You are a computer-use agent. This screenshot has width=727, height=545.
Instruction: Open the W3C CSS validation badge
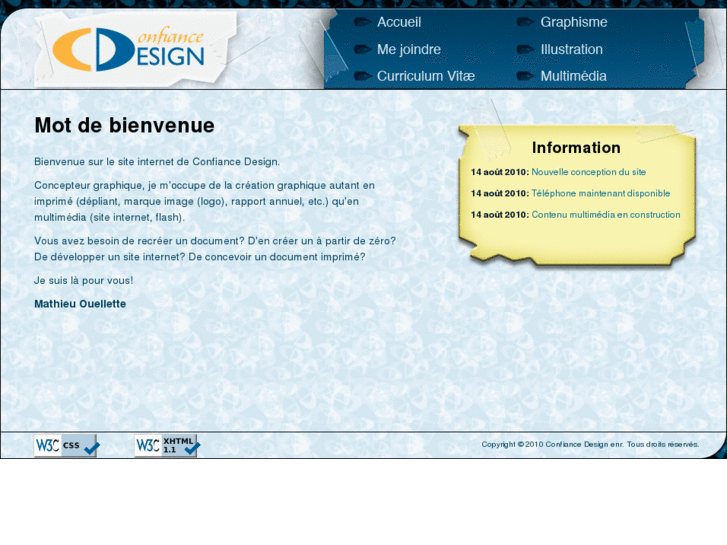click(66, 446)
